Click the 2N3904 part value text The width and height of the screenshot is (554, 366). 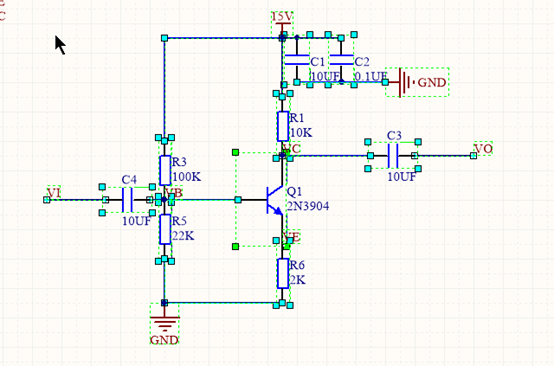point(308,206)
